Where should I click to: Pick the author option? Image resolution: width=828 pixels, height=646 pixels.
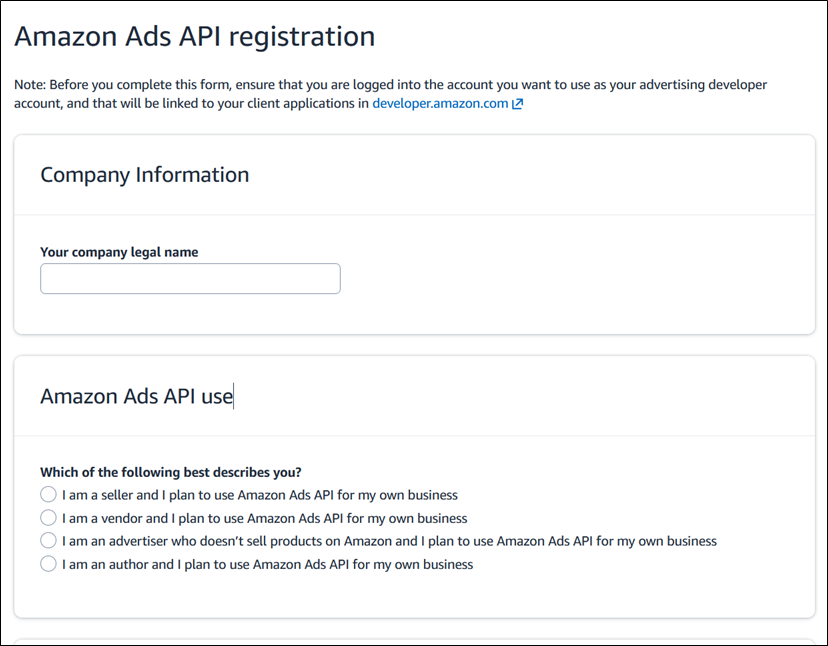48,563
